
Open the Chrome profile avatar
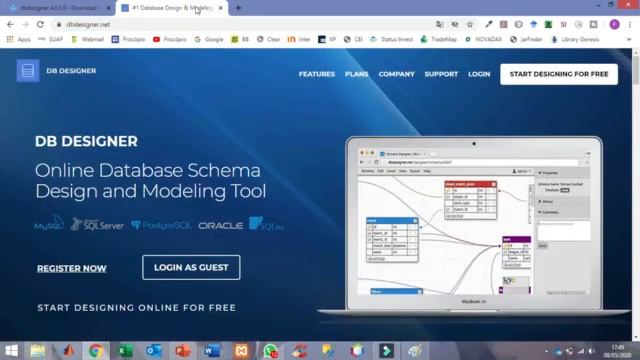tap(614, 24)
